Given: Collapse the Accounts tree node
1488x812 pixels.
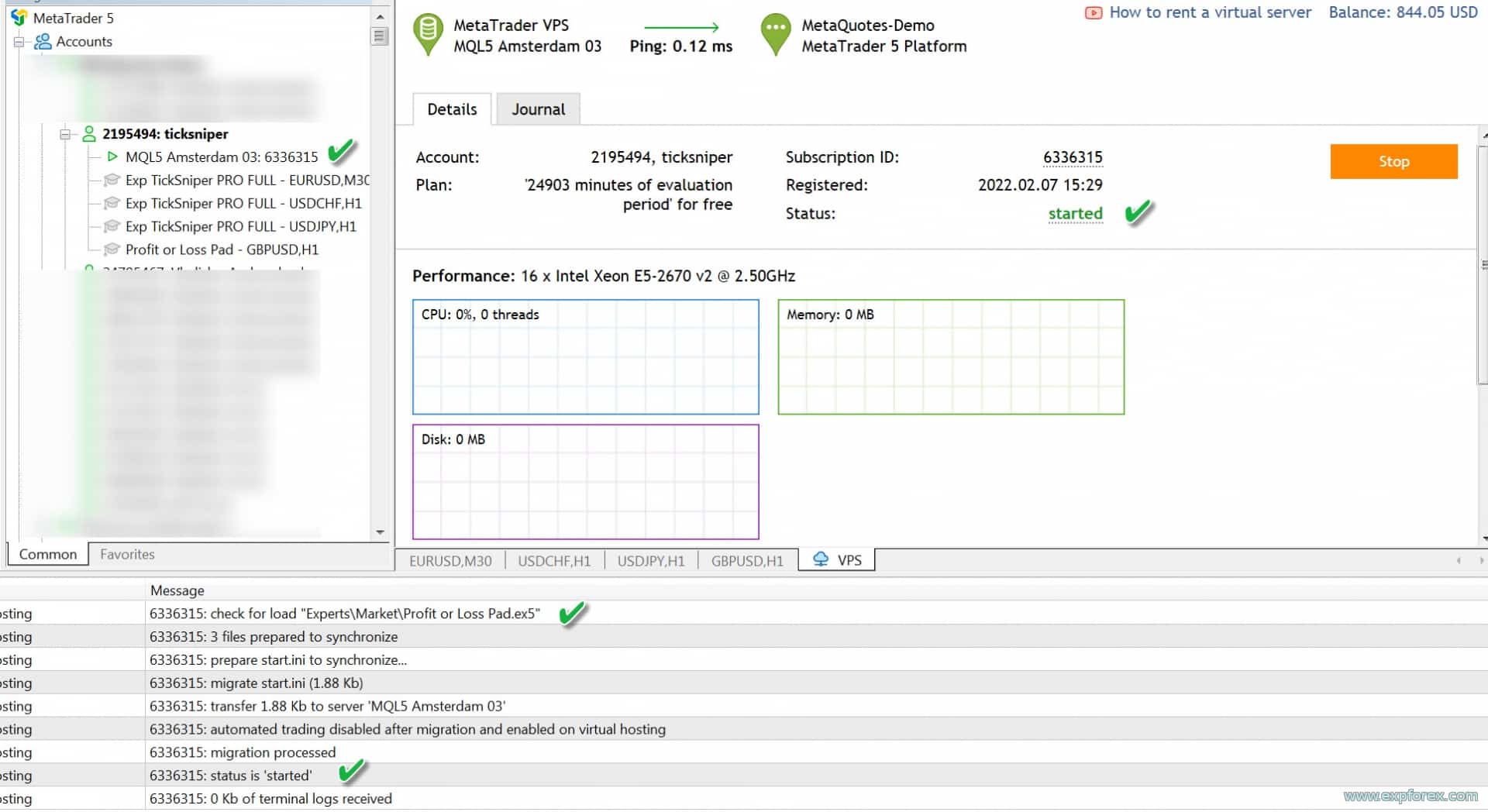Looking at the screenshot, I should (x=19, y=42).
